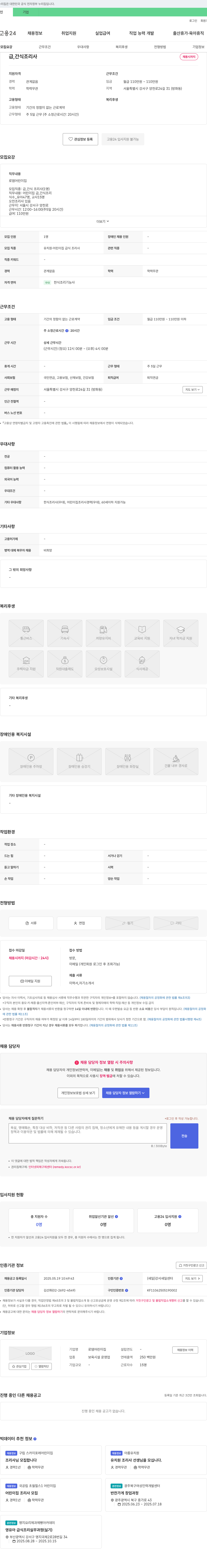The width and height of the screenshot is (207, 1568).
Task: Open the 조리사님 모집합니다 recommendation card
Action: tap(50, 1460)
